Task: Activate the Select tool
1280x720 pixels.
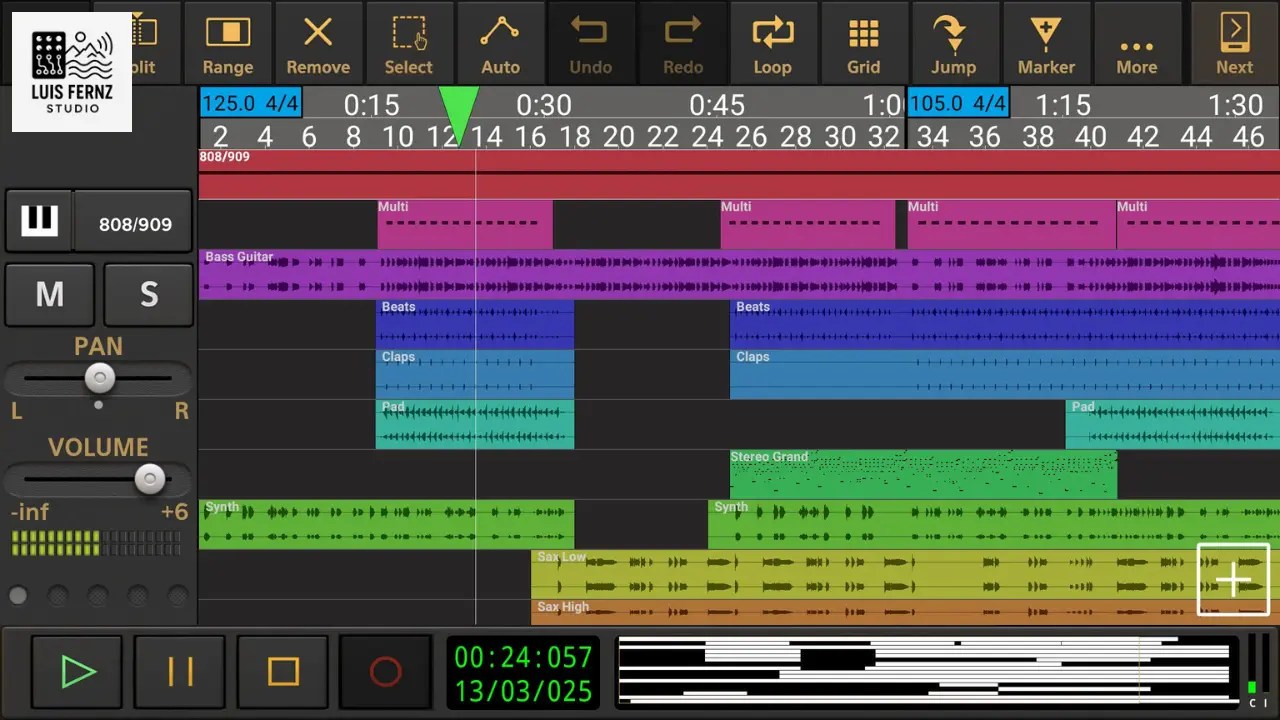Action: tap(409, 43)
